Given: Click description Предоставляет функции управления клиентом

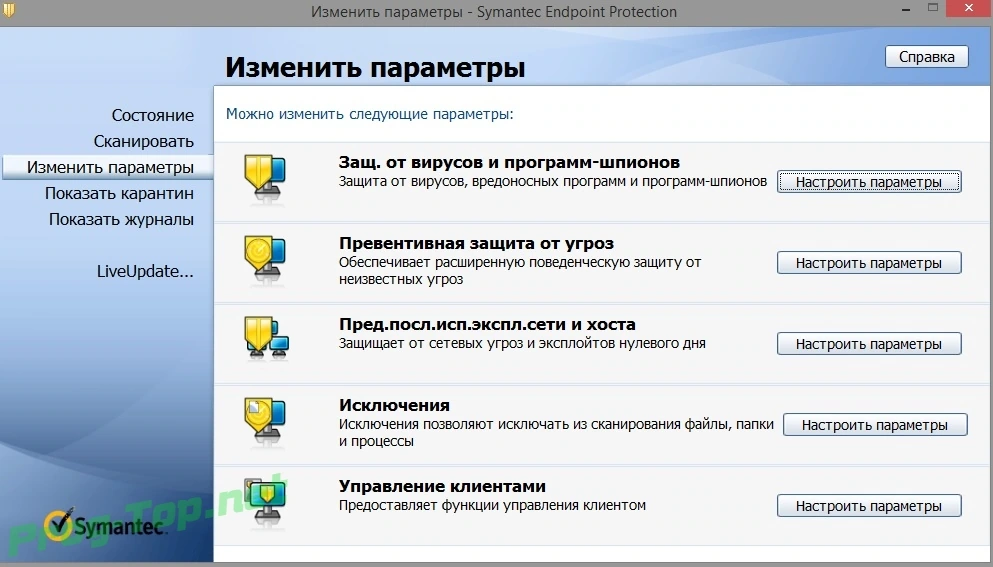Looking at the screenshot, I should (492, 506).
